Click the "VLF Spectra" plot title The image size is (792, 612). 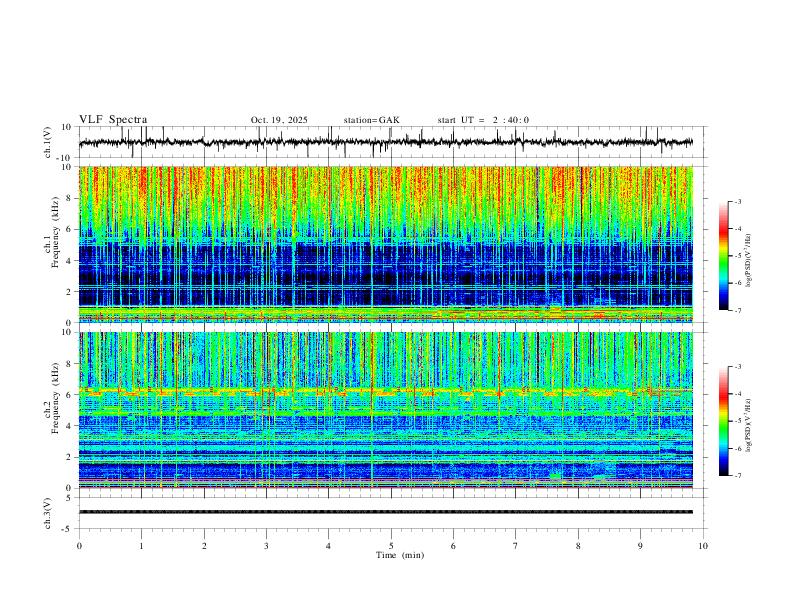click(113, 120)
